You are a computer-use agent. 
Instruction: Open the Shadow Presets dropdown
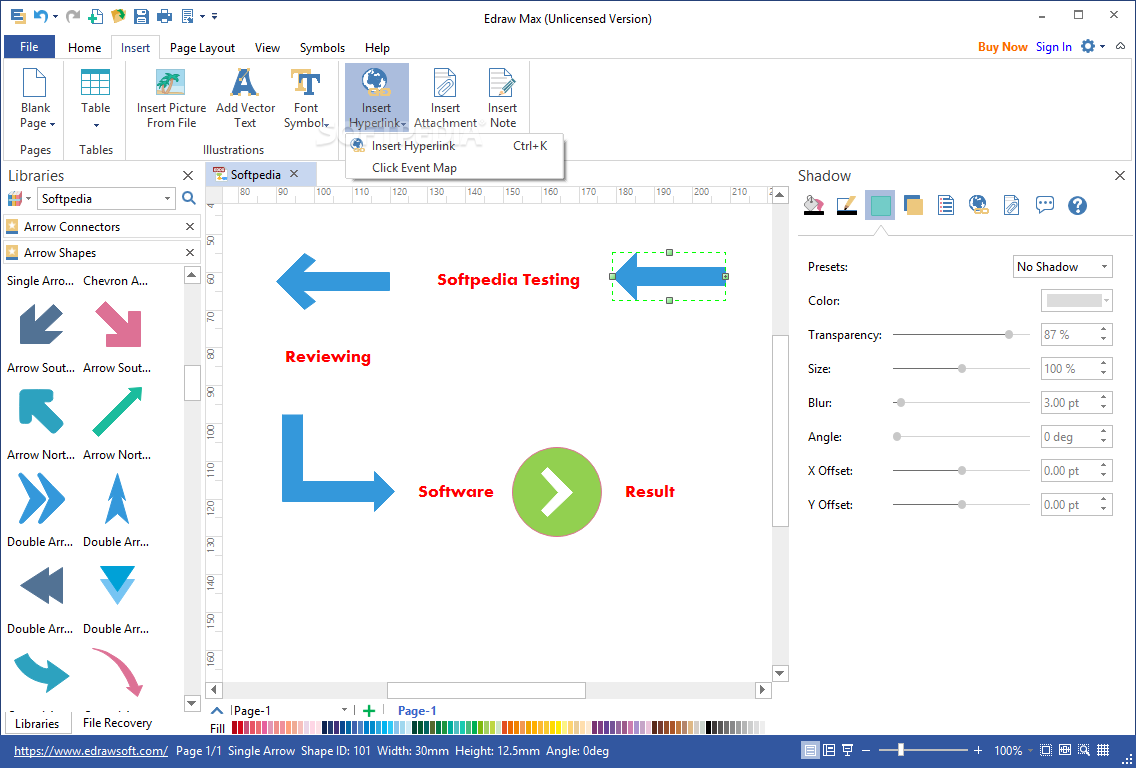click(x=1062, y=267)
